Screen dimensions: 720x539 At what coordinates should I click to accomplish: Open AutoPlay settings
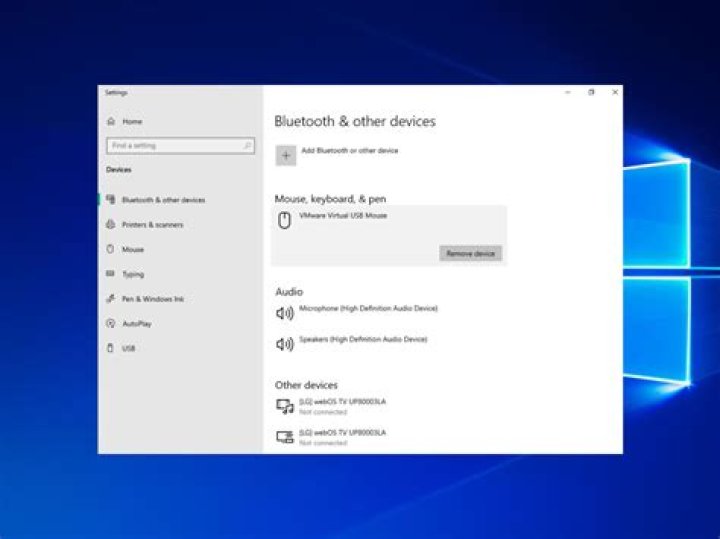pos(136,324)
